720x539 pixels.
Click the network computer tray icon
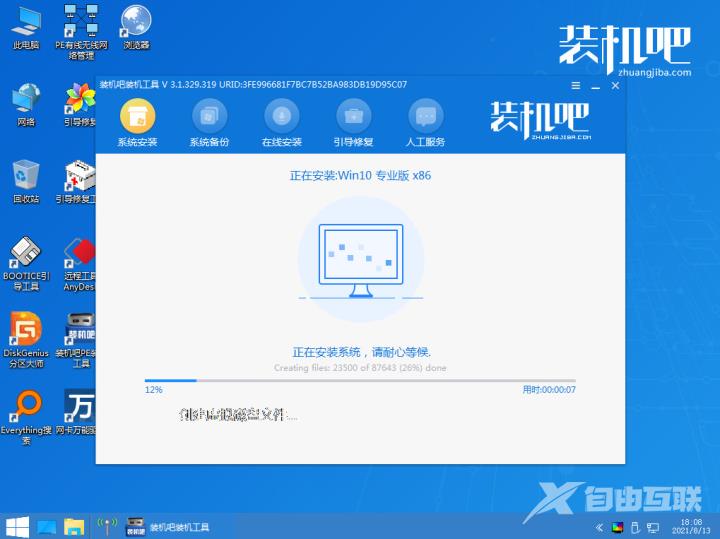[x=652, y=528]
